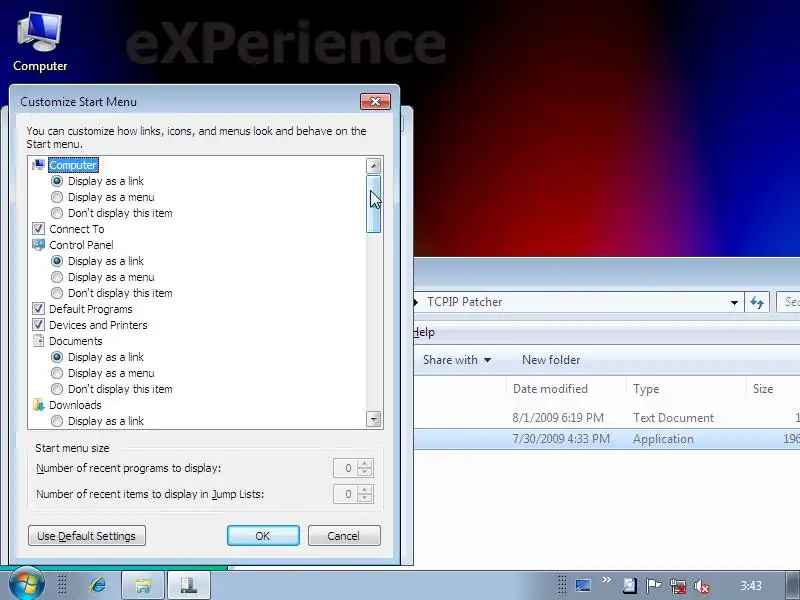Viewport: 800px width, 600px height.
Task: Click the Jump Lists number field
Action: click(345, 494)
